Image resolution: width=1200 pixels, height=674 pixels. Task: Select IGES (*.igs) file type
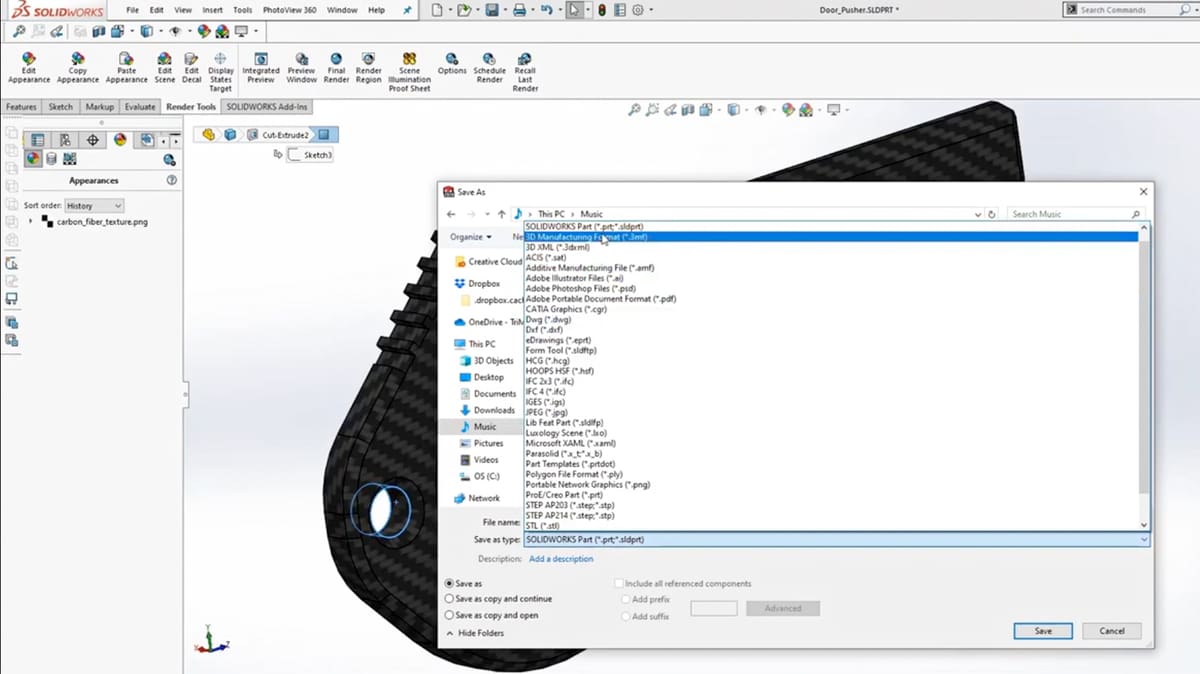tap(545, 401)
